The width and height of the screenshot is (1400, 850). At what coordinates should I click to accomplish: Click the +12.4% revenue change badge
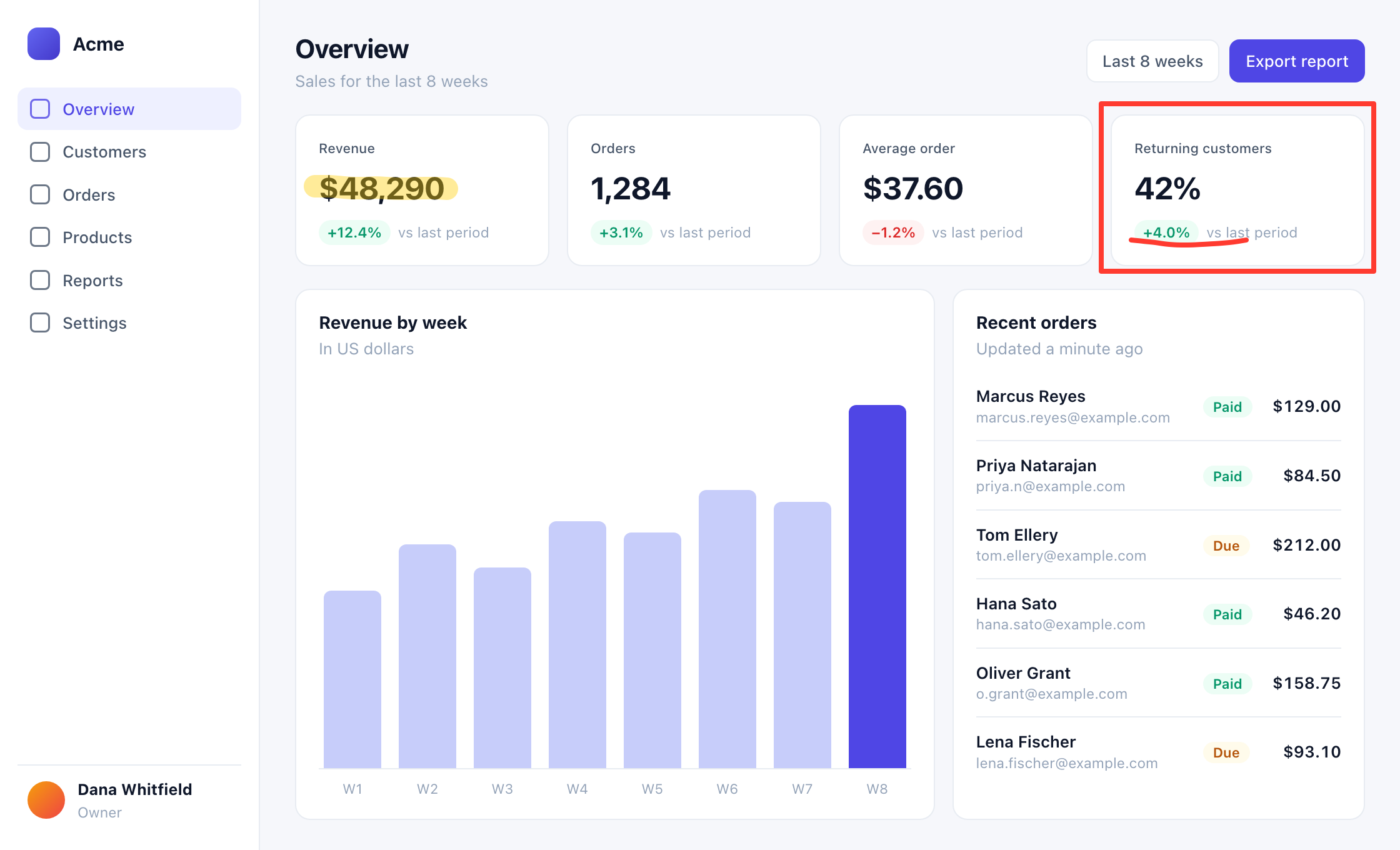[x=354, y=232]
